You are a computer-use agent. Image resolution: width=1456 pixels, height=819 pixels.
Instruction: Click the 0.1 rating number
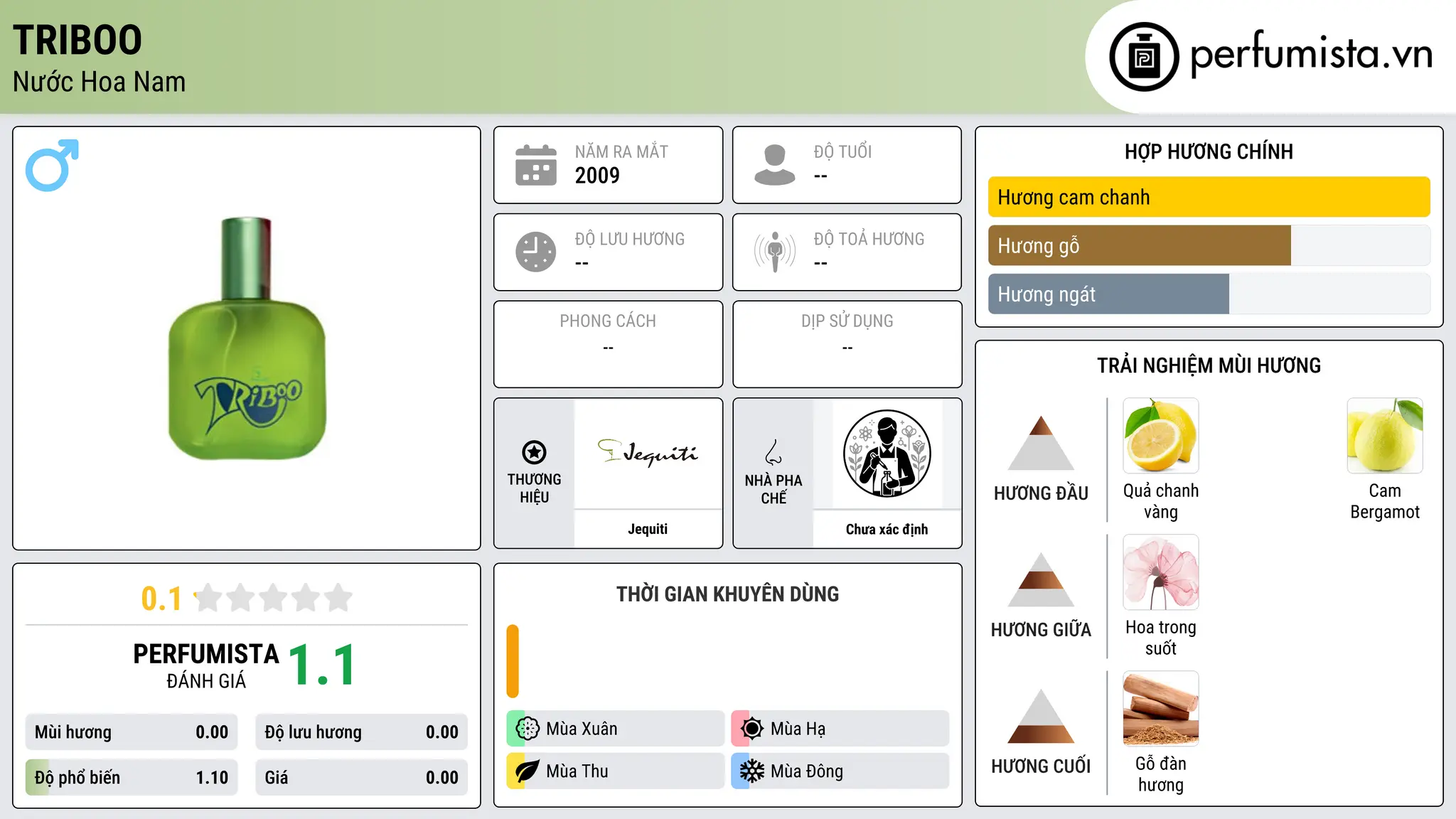tap(161, 599)
